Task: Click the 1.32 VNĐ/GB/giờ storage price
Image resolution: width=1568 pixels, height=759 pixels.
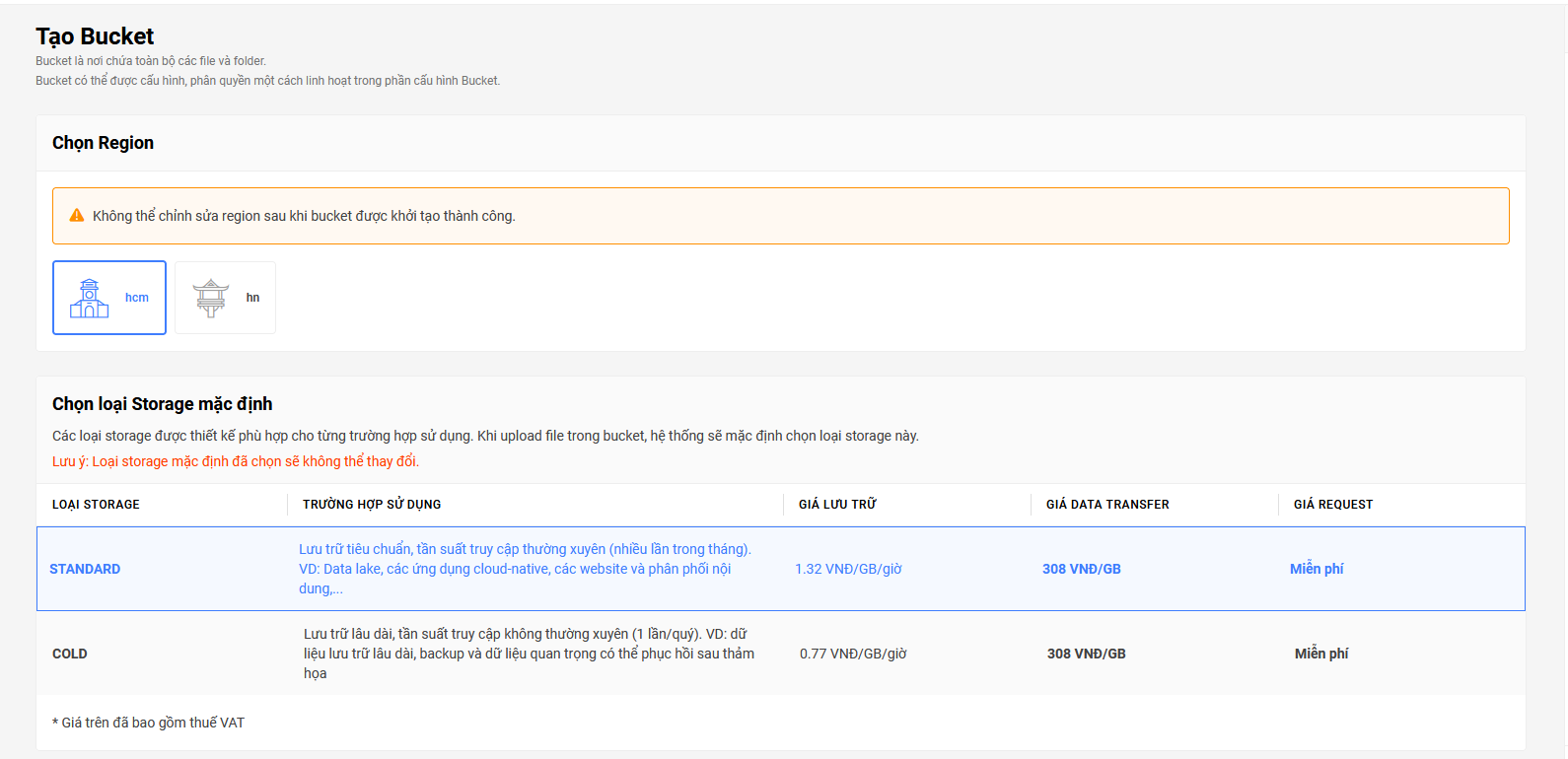Action: (848, 569)
